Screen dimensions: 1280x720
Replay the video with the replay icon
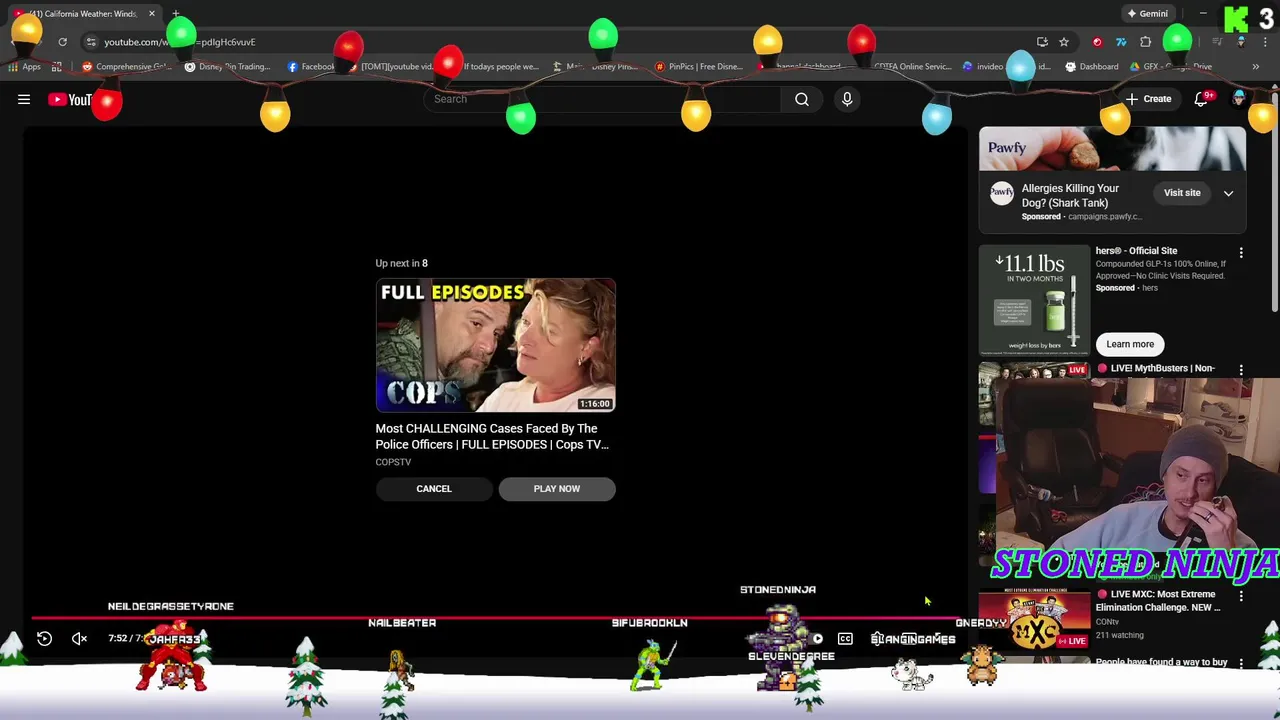(x=44, y=638)
